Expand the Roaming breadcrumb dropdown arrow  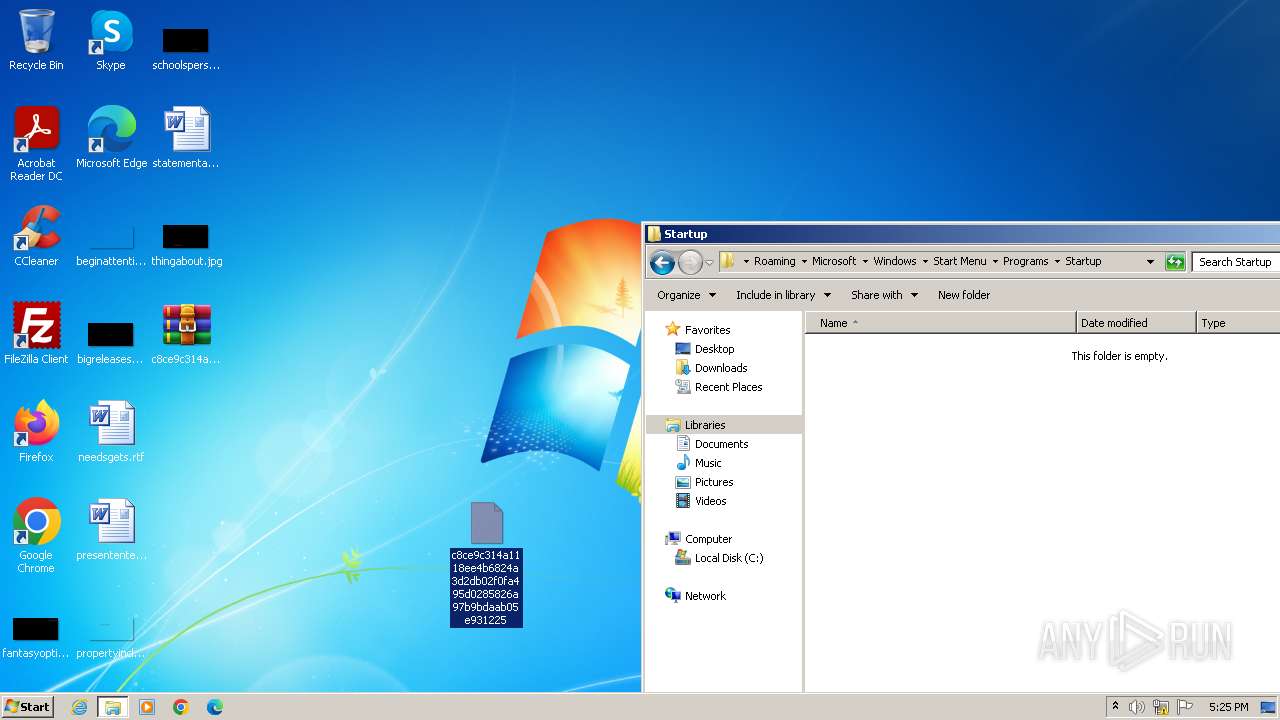804,262
